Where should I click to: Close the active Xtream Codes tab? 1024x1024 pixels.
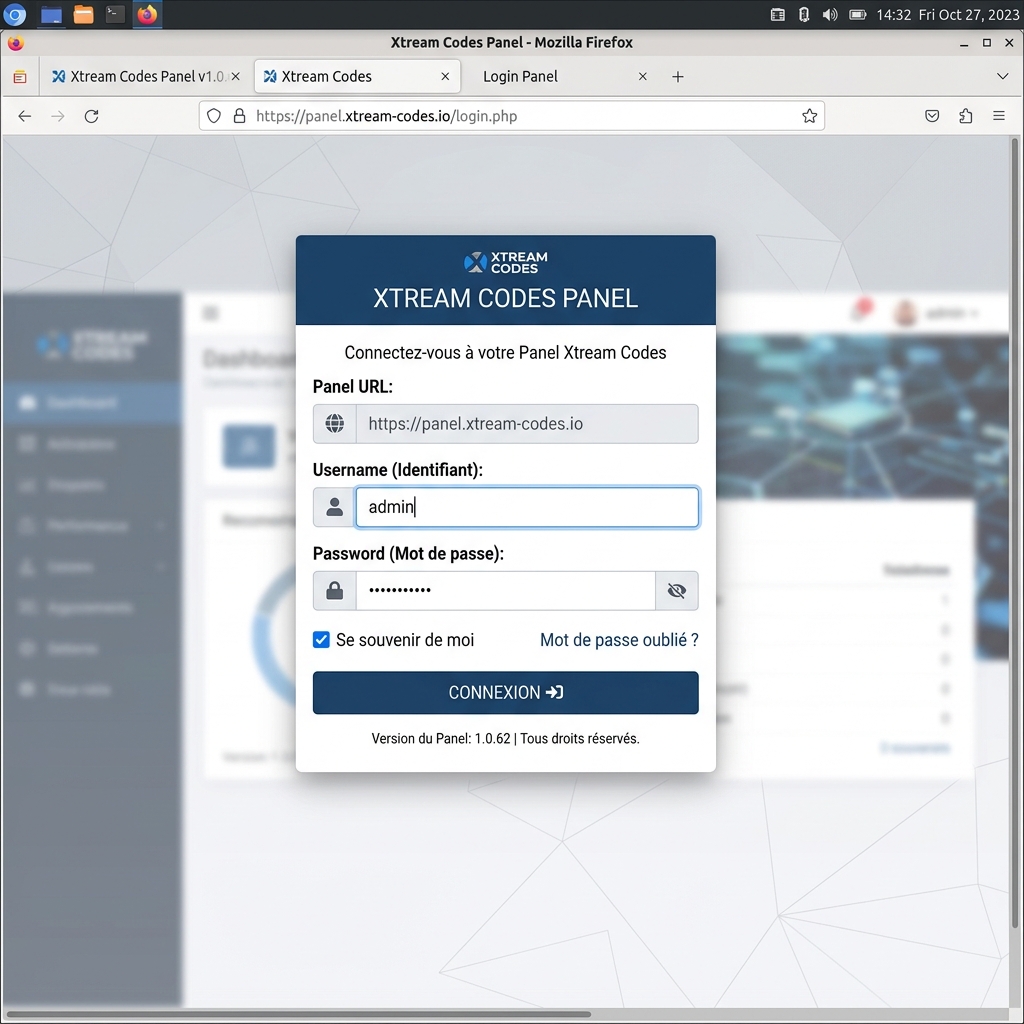[445, 76]
